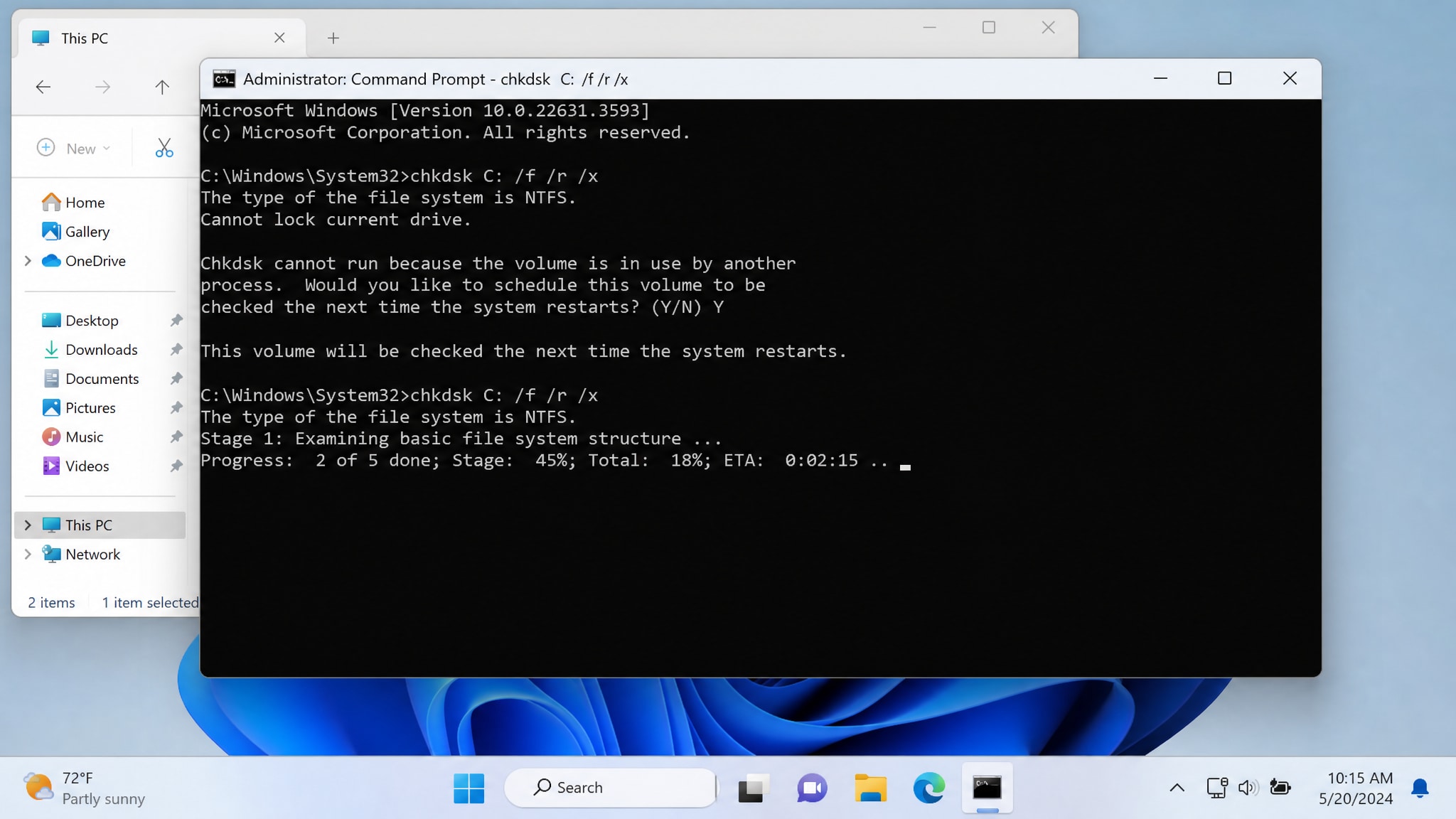The width and height of the screenshot is (1456, 819).
Task: Open the clock showing 10:15 AM
Action: coord(1356,788)
